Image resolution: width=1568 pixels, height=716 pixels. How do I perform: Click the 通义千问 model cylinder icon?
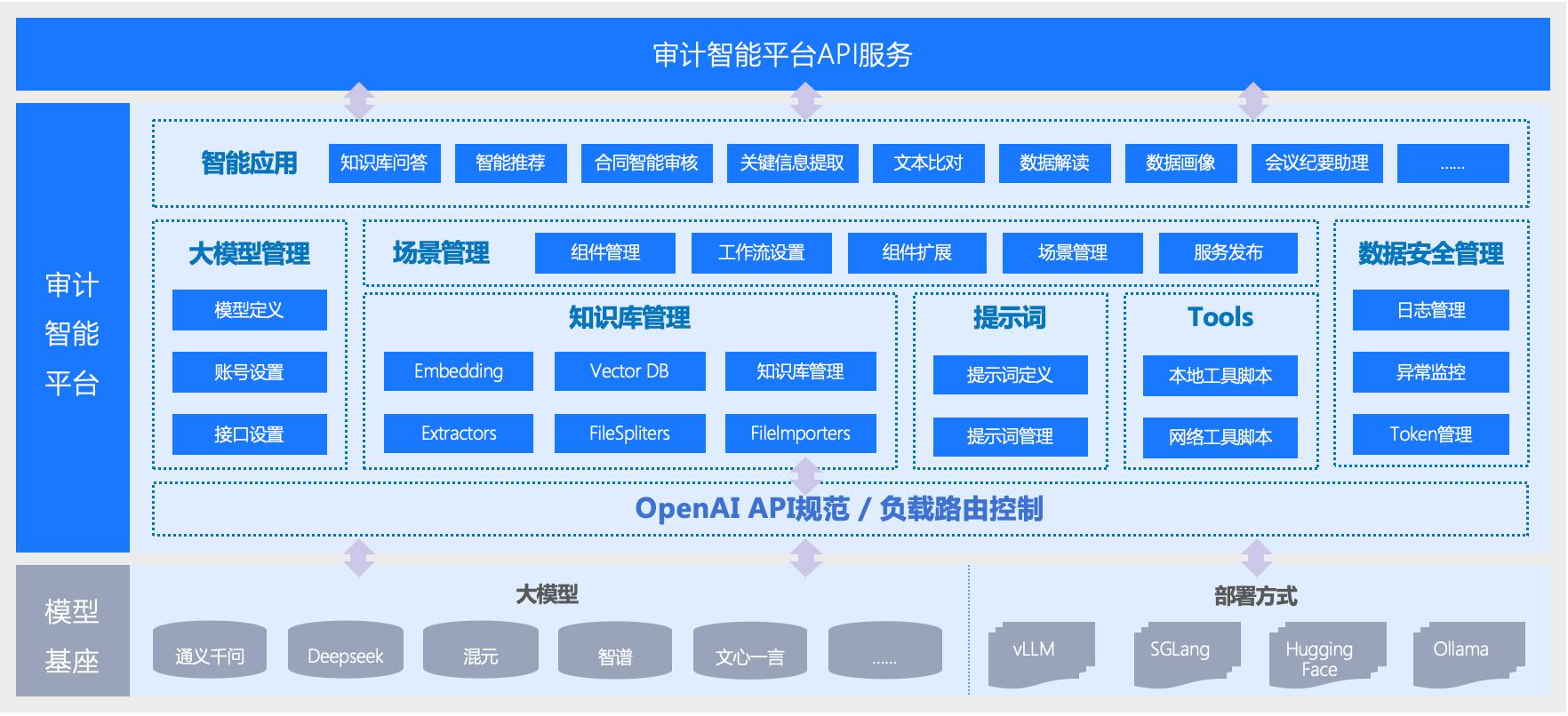210,652
